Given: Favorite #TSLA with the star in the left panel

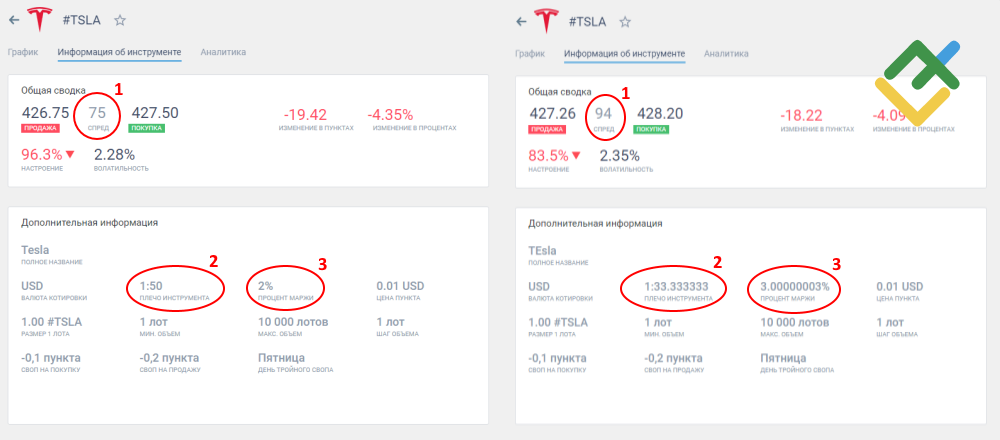Looking at the screenshot, I should tap(120, 20).
